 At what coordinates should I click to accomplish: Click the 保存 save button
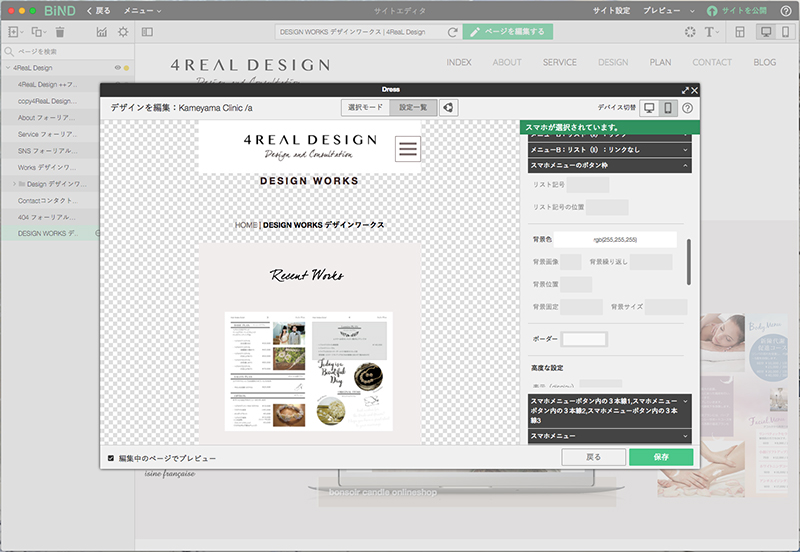(x=660, y=456)
